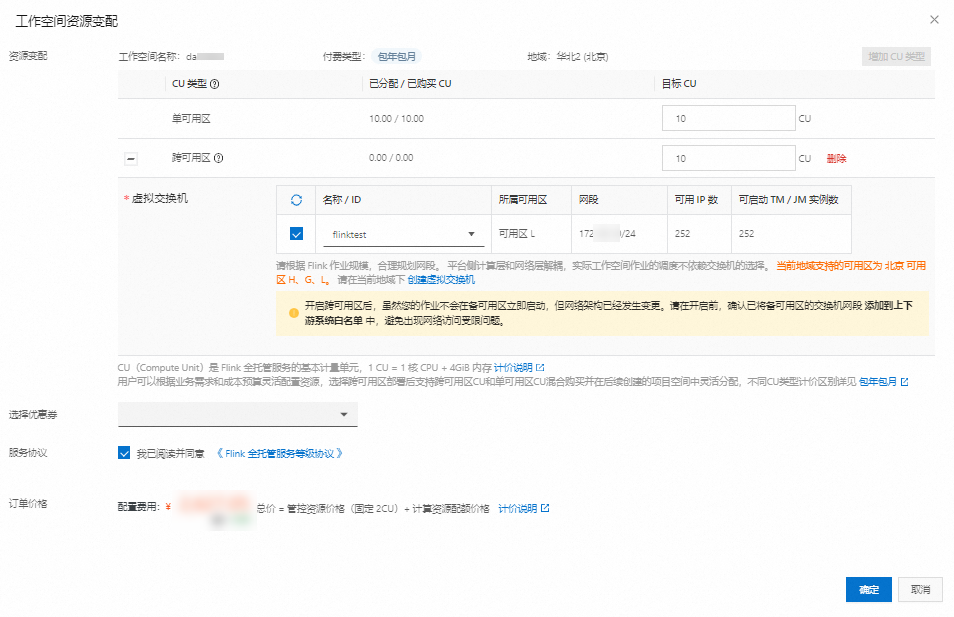Viewport: 954px width, 617px height.
Task: Click the 名称 / ID column header
Action: point(341,200)
